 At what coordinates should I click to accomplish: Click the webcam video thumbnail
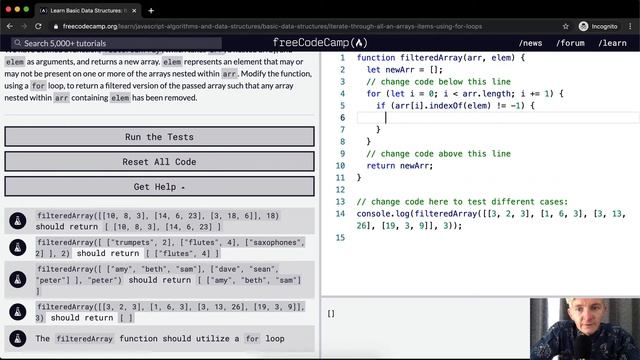pos(585,329)
